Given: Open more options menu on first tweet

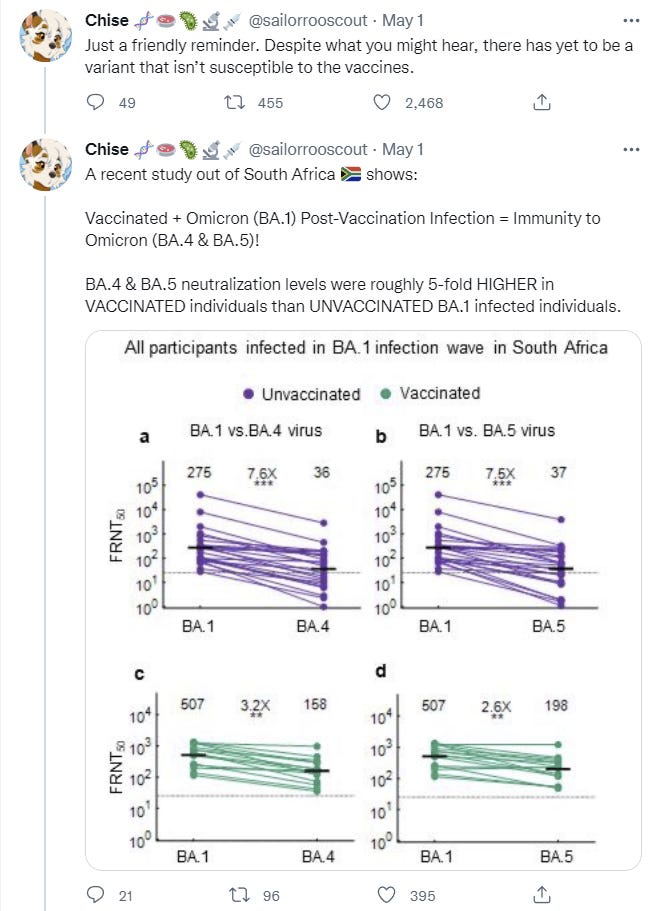Looking at the screenshot, I should click(630, 20).
